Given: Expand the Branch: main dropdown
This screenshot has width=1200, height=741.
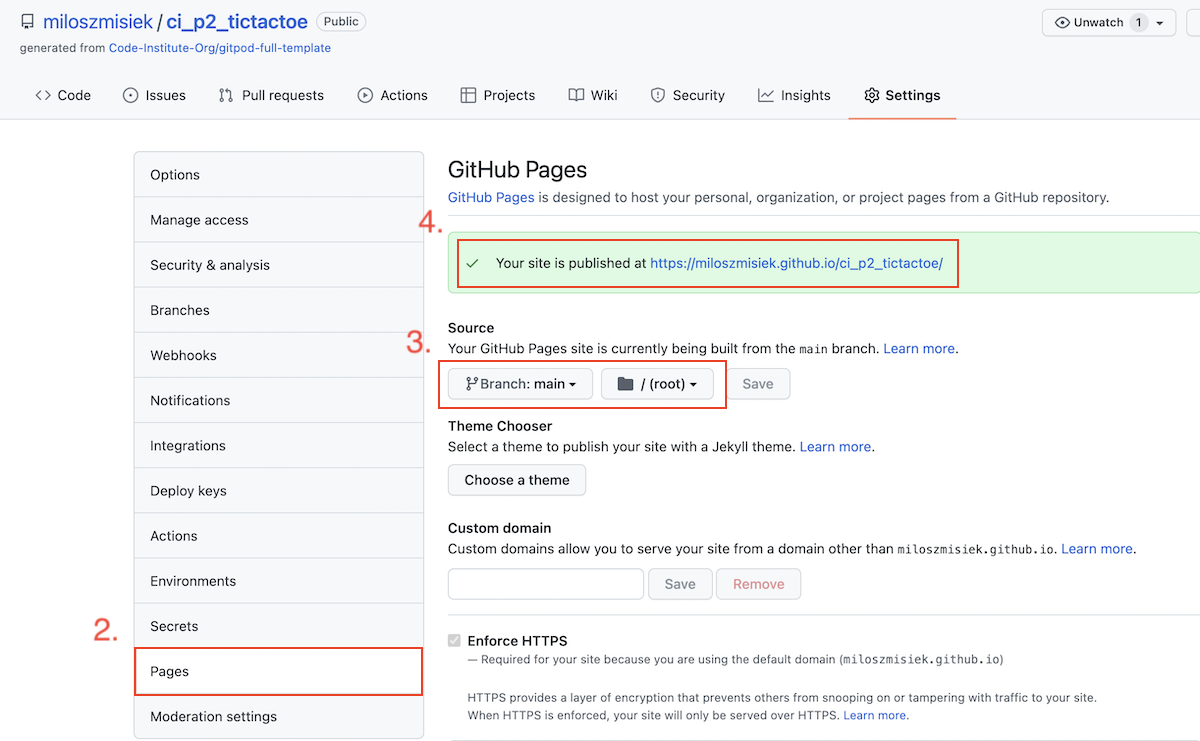Looking at the screenshot, I should coord(520,384).
